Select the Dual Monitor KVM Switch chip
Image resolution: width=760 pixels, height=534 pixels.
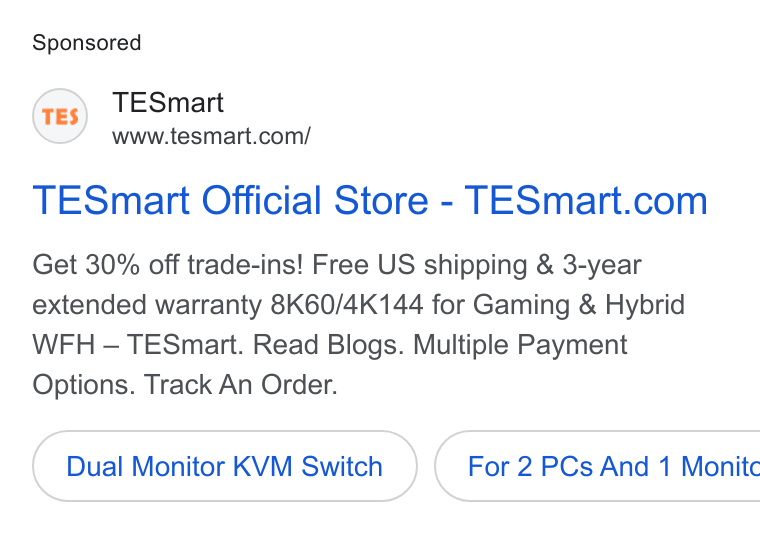[x=225, y=466]
